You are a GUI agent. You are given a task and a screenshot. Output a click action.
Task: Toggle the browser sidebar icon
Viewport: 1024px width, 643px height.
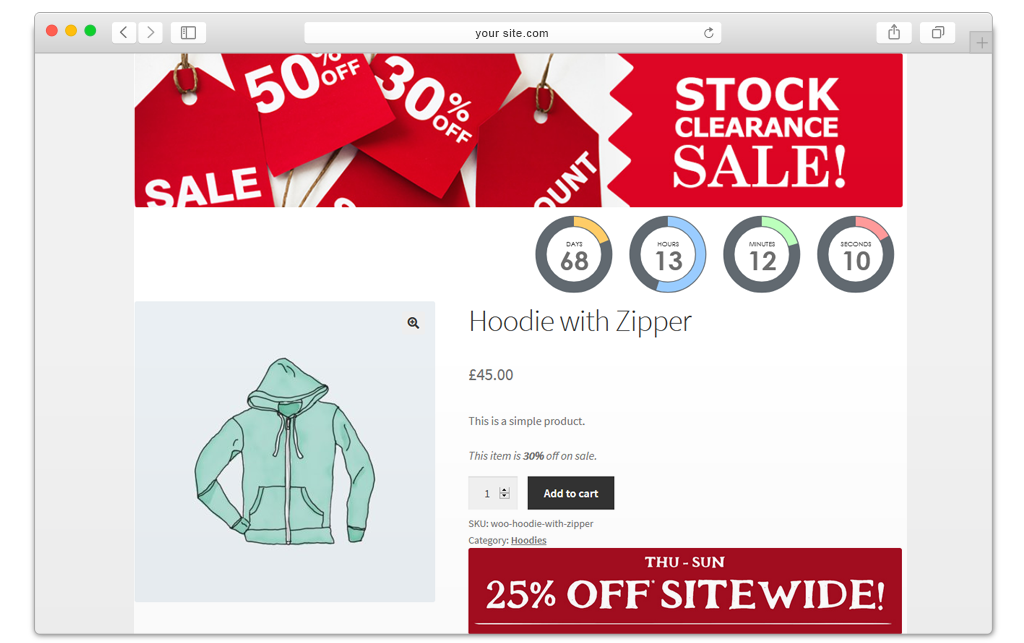point(188,32)
